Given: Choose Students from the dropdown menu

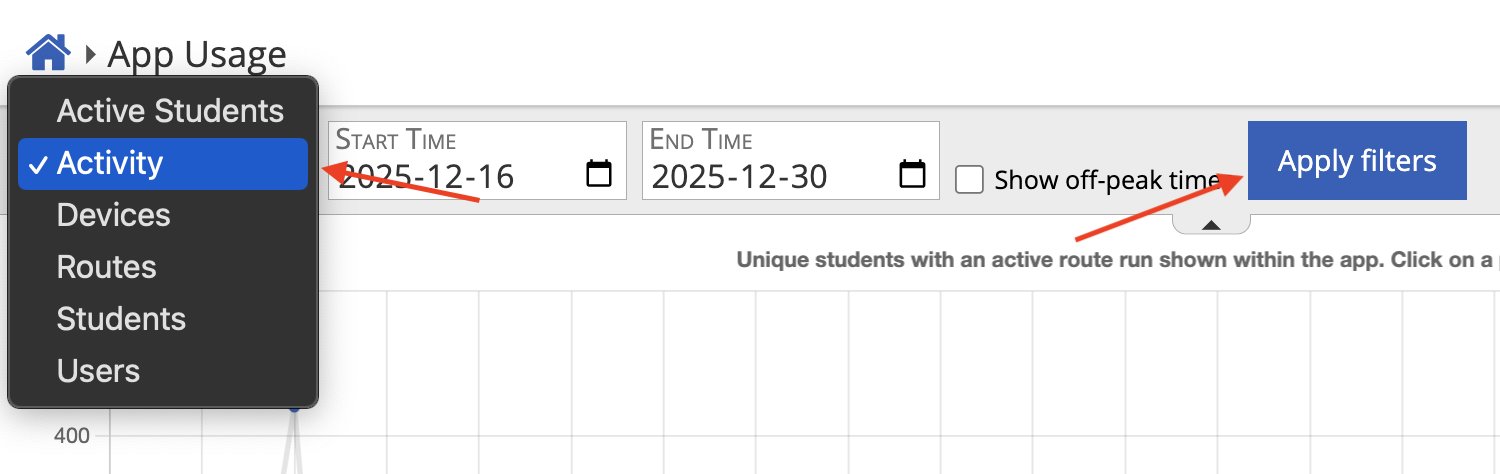Looking at the screenshot, I should (x=121, y=319).
